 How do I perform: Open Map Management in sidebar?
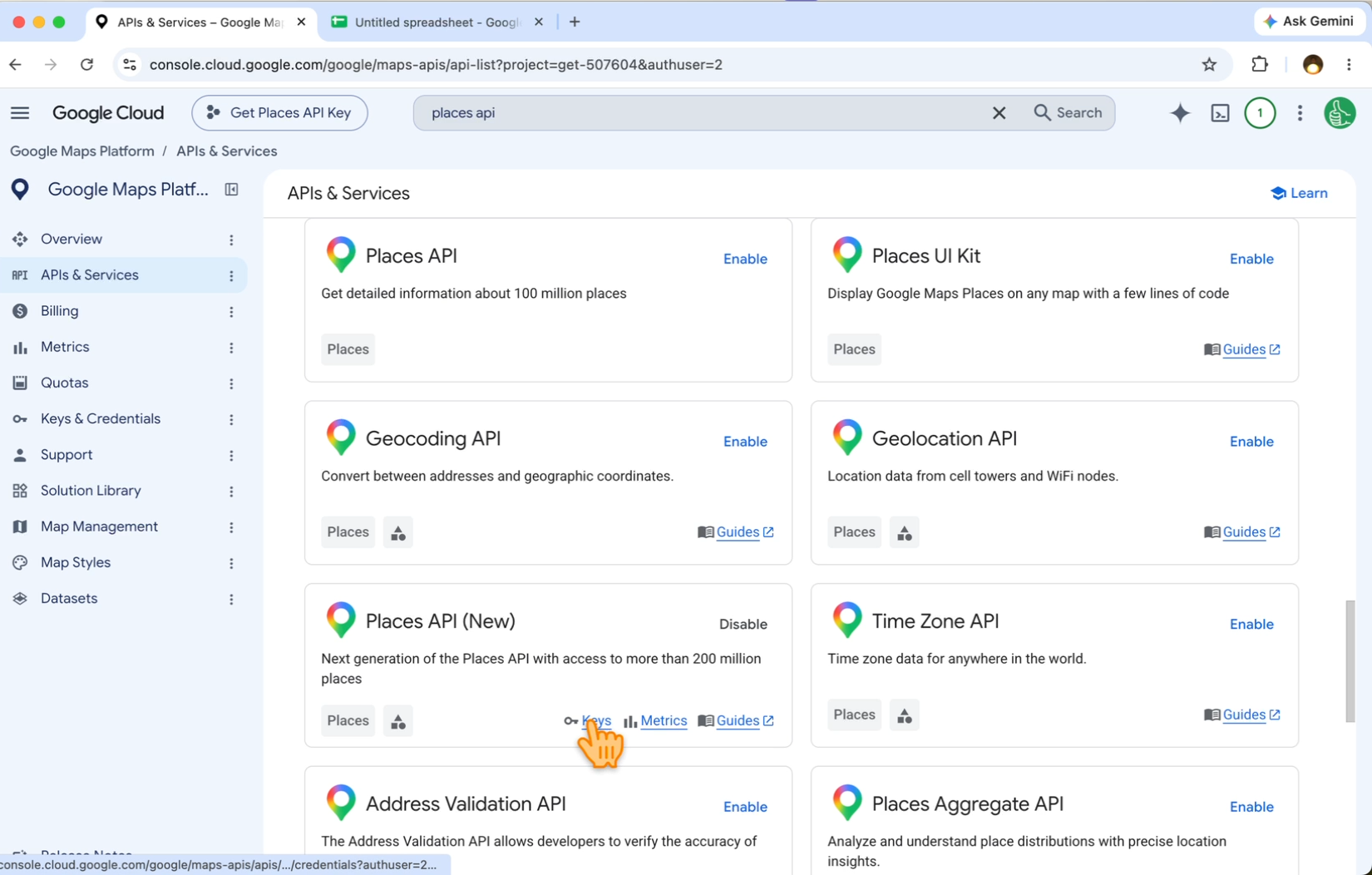[x=99, y=526]
